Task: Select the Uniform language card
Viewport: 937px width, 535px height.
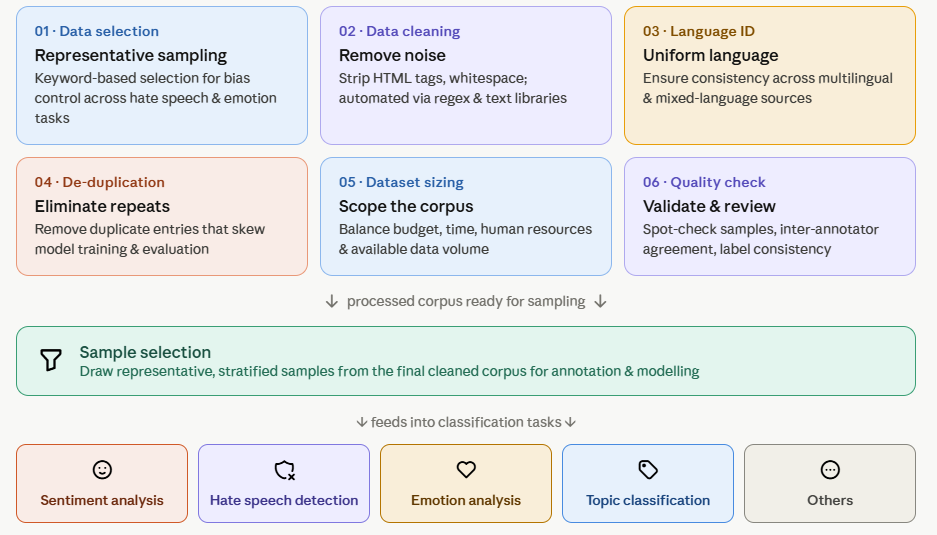Action: pos(770,75)
